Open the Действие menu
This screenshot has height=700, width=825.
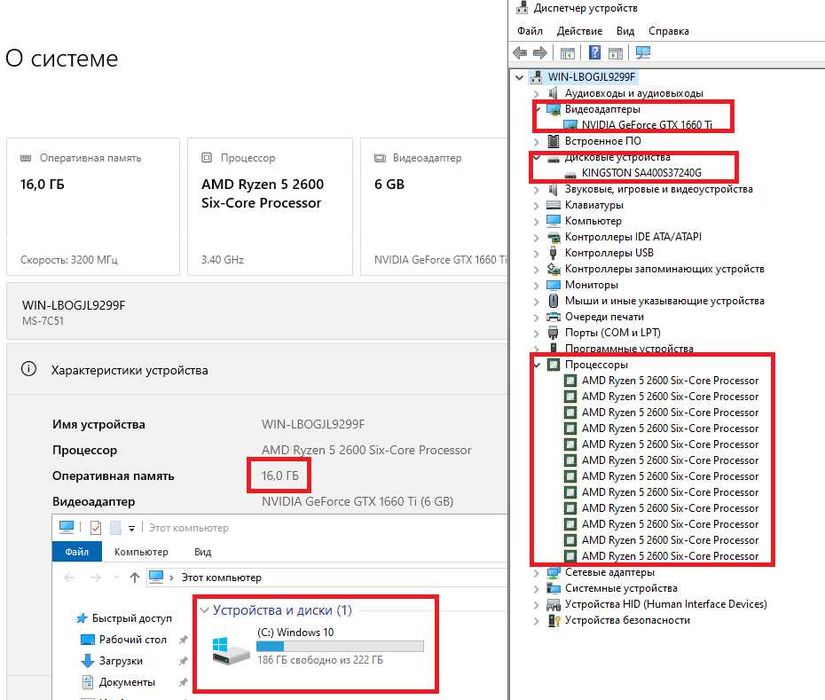579,31
